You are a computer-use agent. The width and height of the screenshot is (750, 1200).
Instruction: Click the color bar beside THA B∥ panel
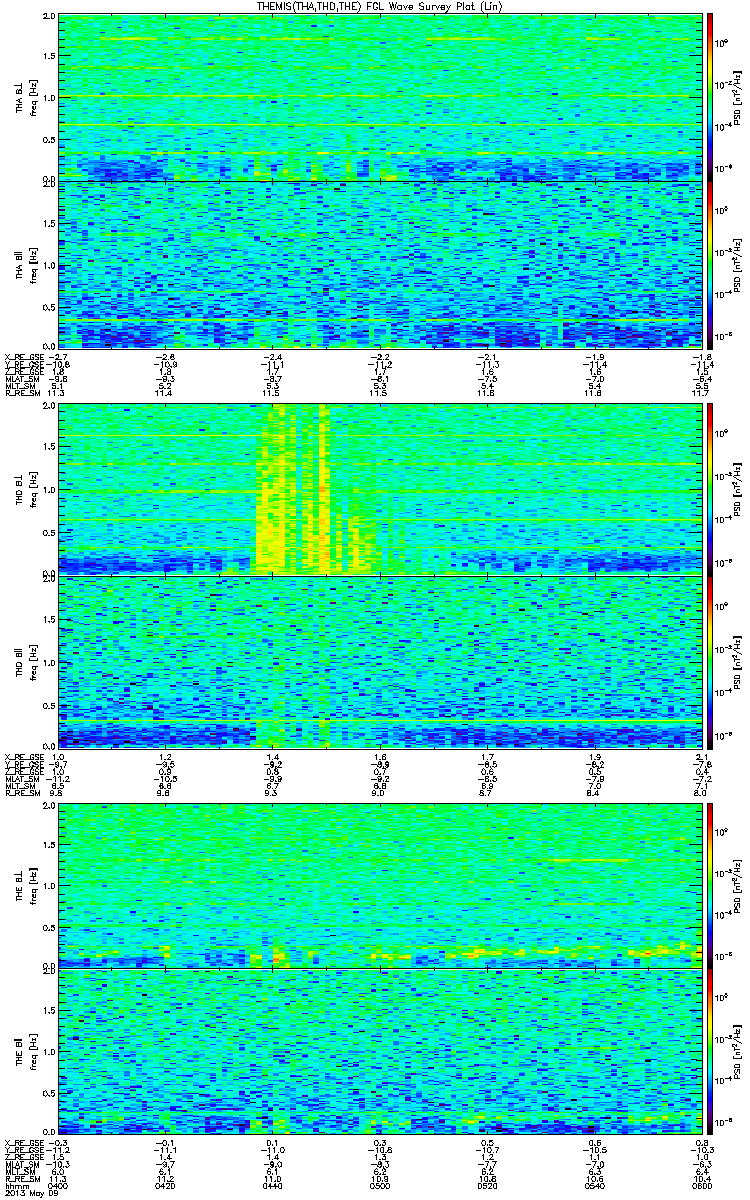(x=709, y=264)
